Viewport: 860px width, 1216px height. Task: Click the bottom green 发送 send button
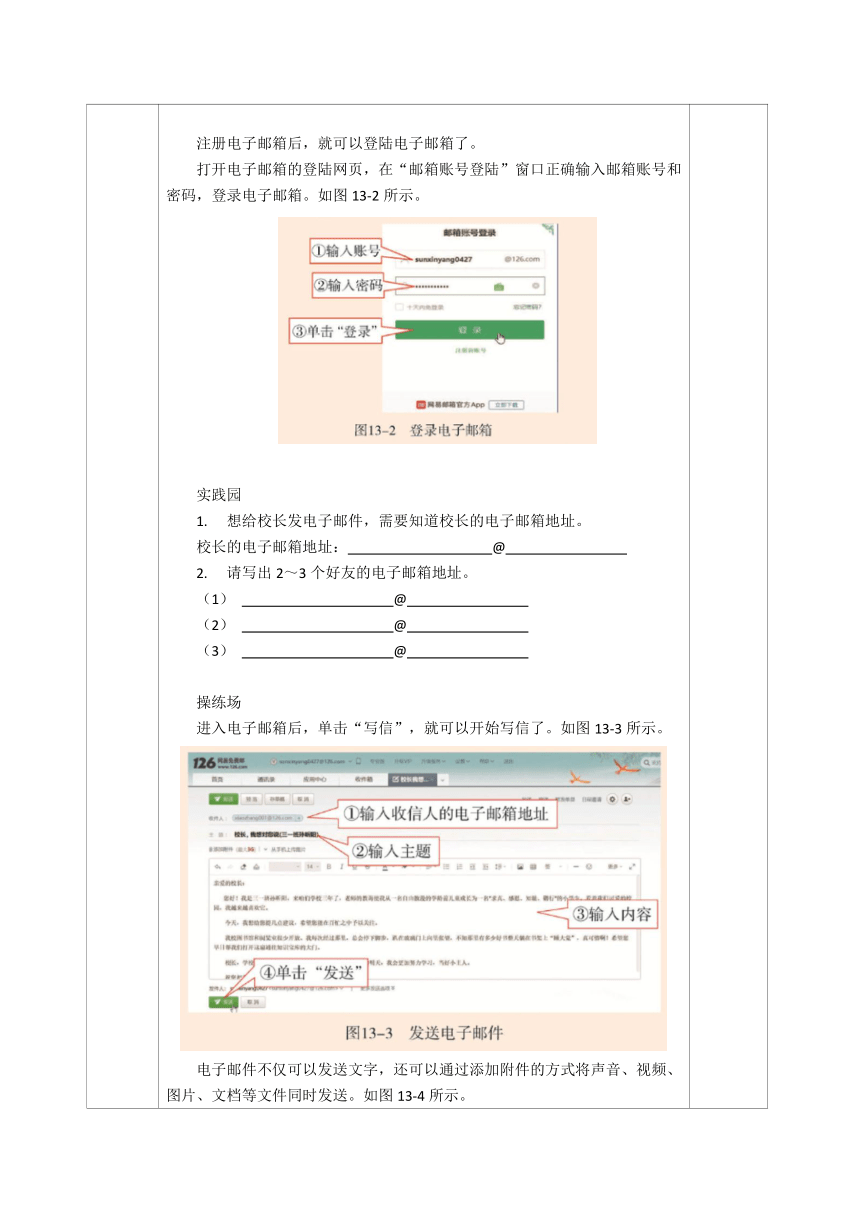[223, 1002]
